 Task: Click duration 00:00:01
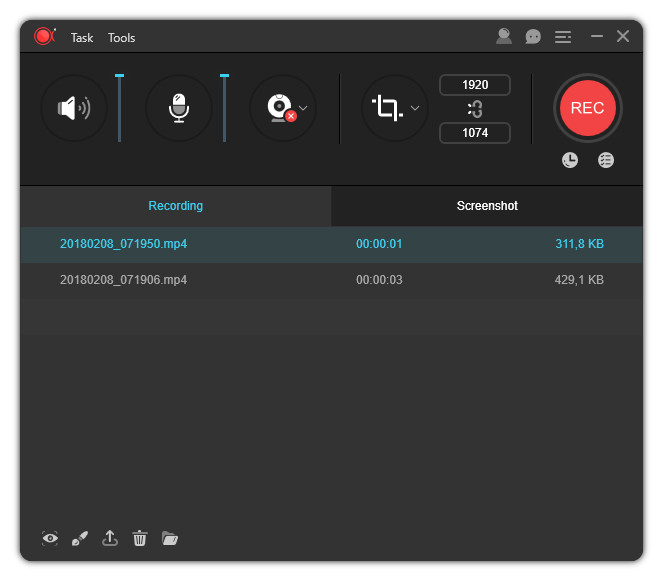coord(379,244)
